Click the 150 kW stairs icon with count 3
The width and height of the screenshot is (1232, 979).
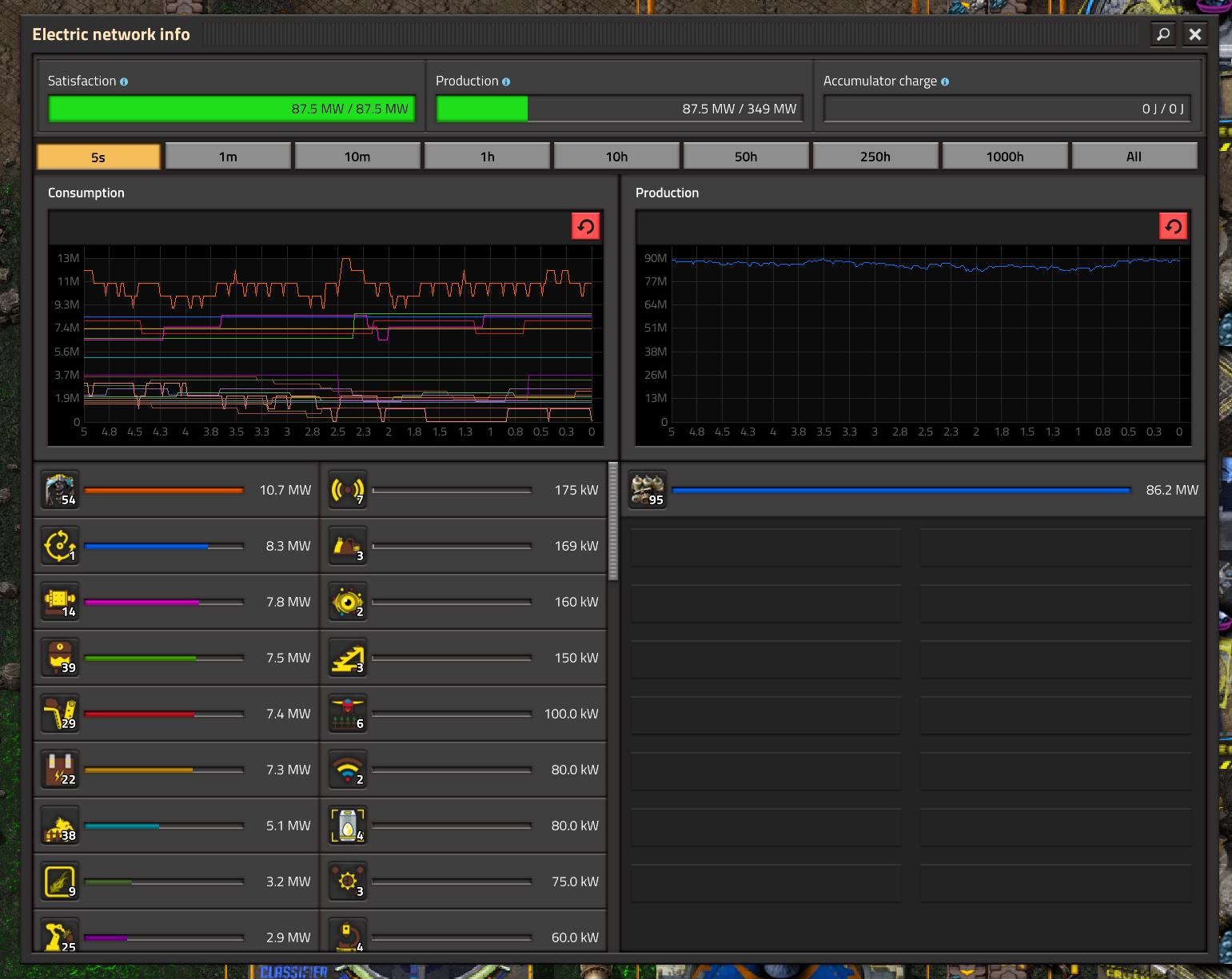348,658
